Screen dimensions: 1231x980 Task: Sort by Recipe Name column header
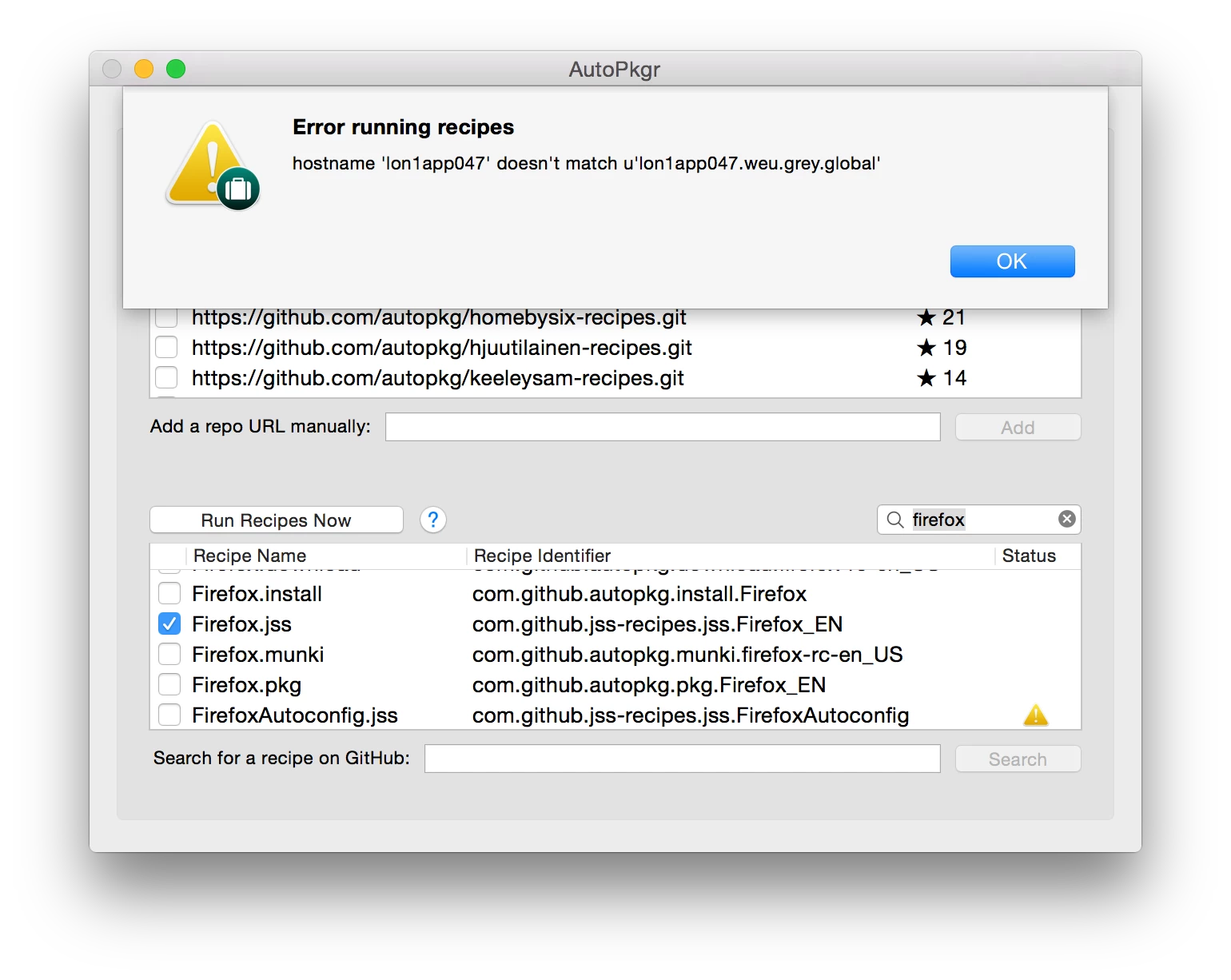click(x=250, y=556)
